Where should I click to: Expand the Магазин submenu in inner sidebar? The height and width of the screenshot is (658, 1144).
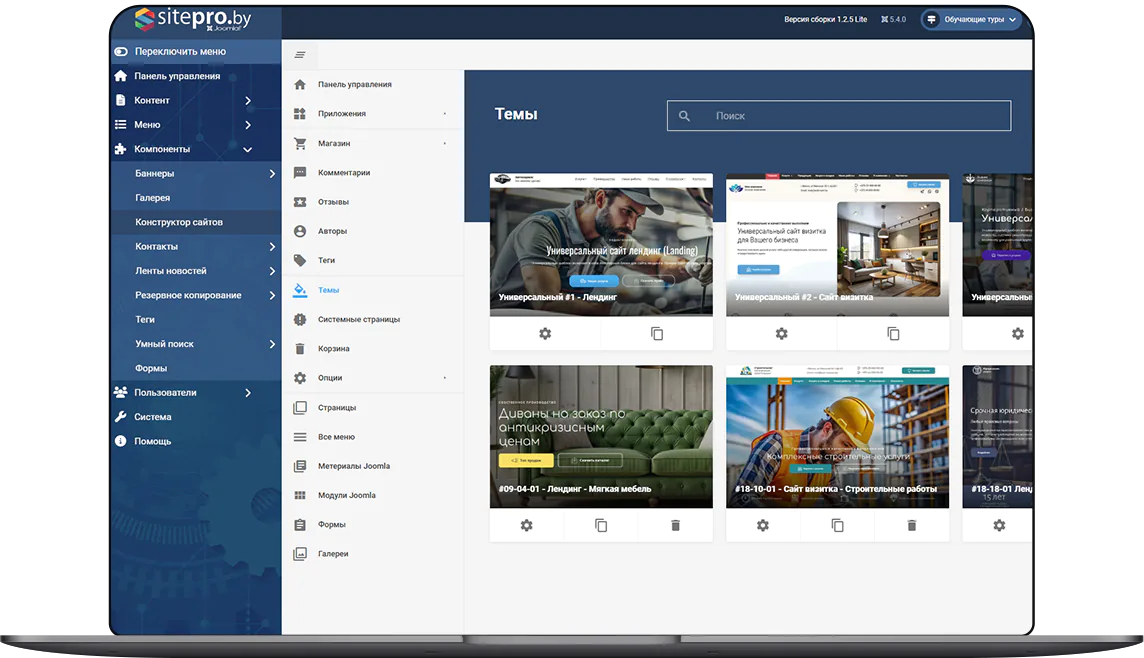445,144
